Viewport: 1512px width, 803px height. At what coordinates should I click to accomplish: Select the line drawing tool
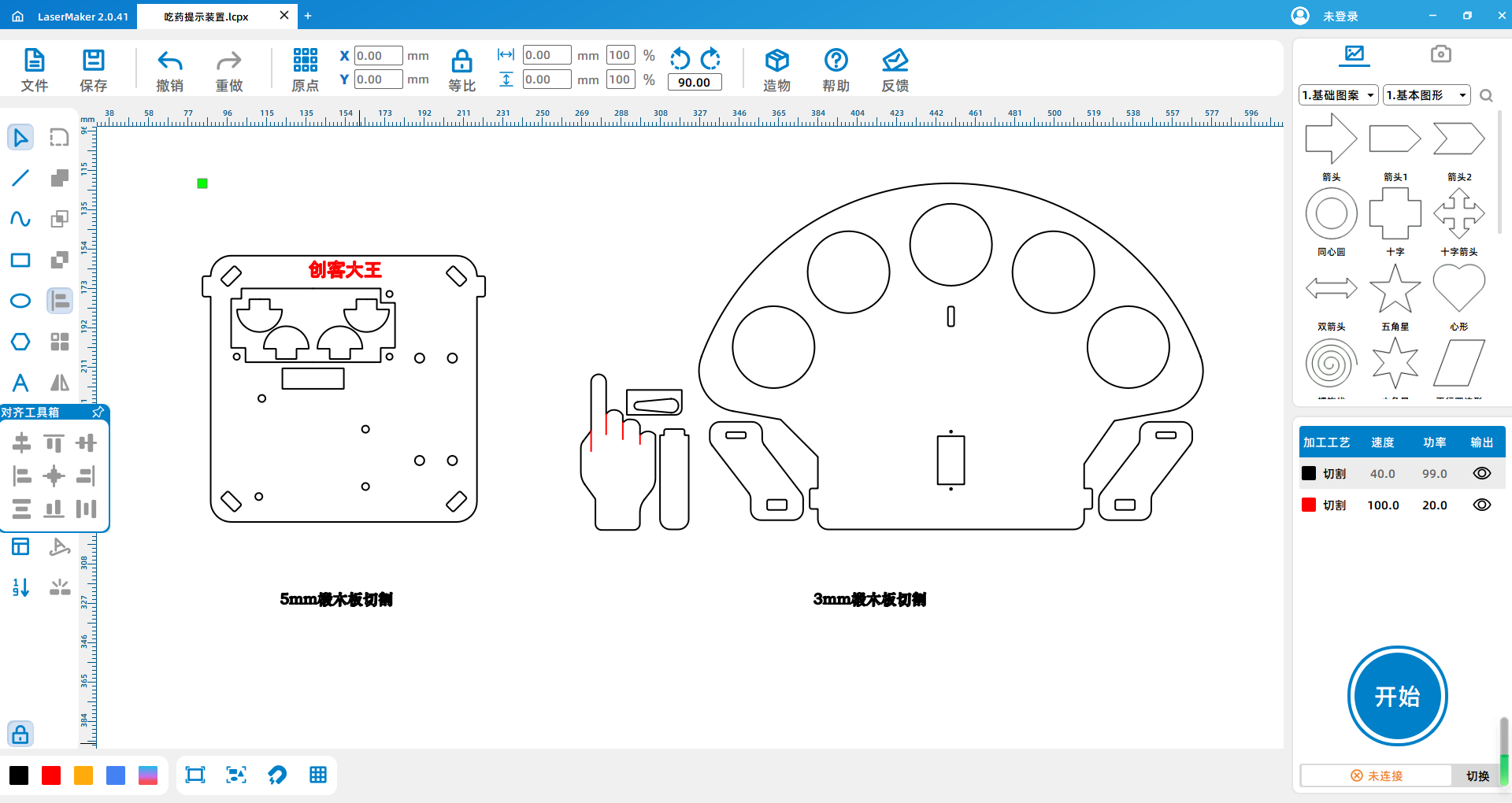(x=20, y=178)
